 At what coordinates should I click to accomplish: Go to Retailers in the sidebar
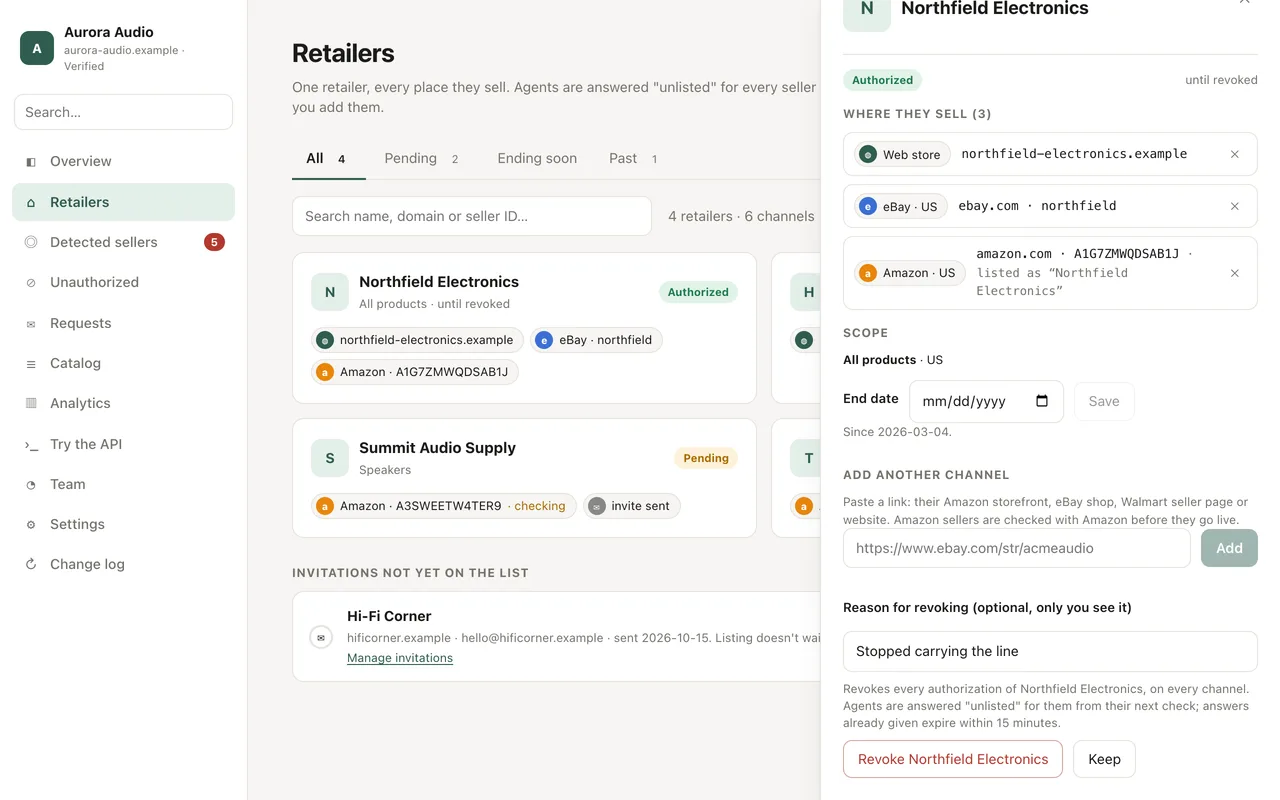point(124,202)
